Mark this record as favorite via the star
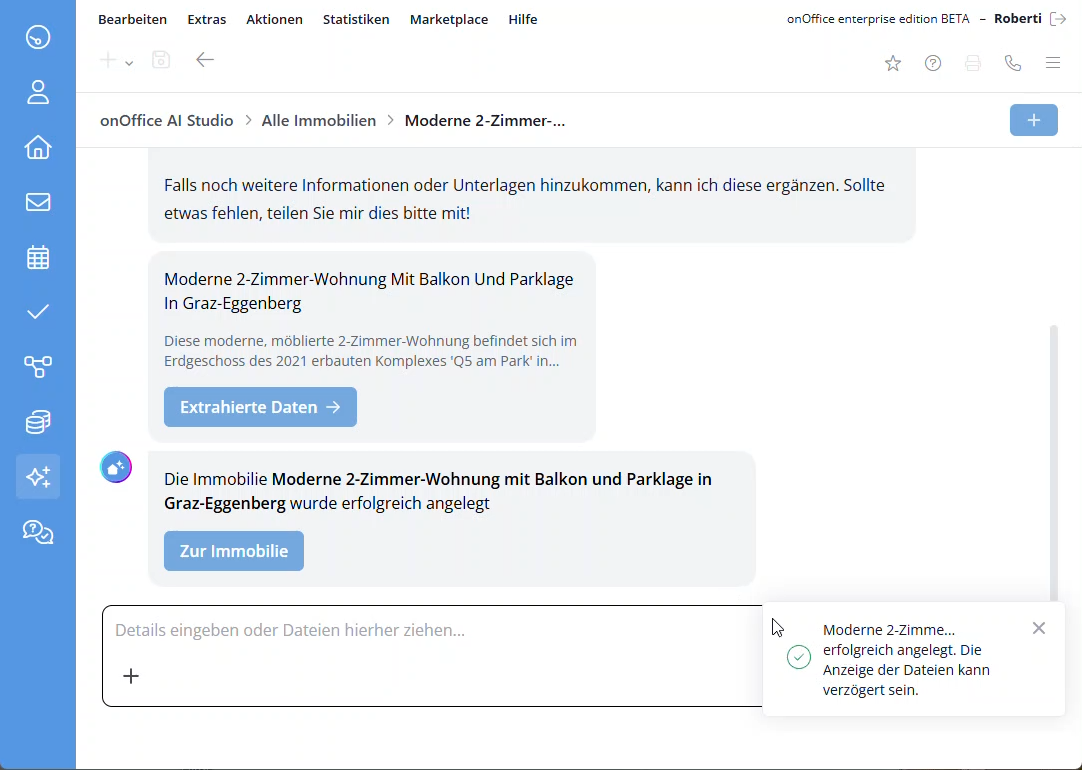The height and width of the screenshot is (770, 1082). (x=893, y=63)
